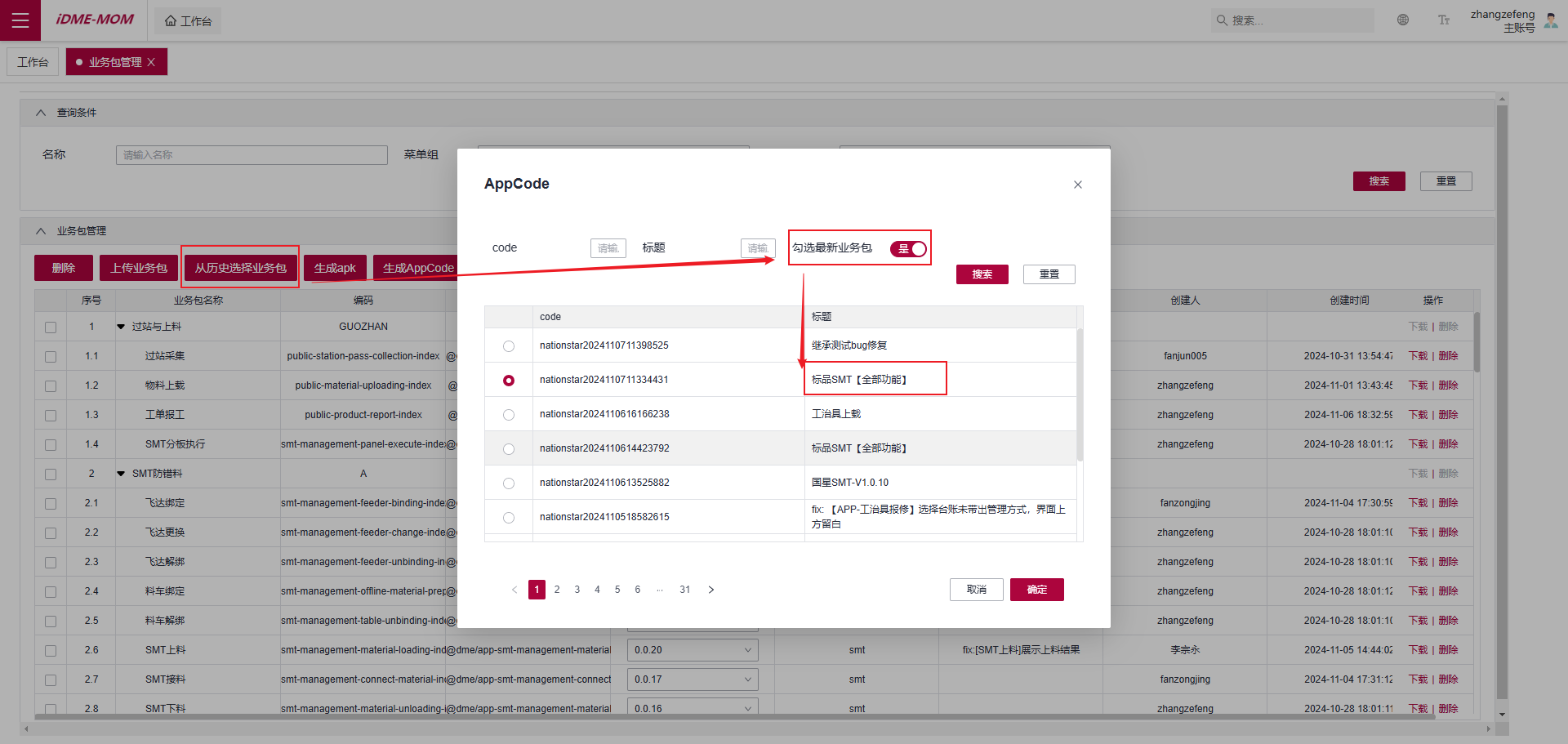Viewport: 1568px width, 744px height.
Task: Click the code input field in dialog
Action: (608, 248)
